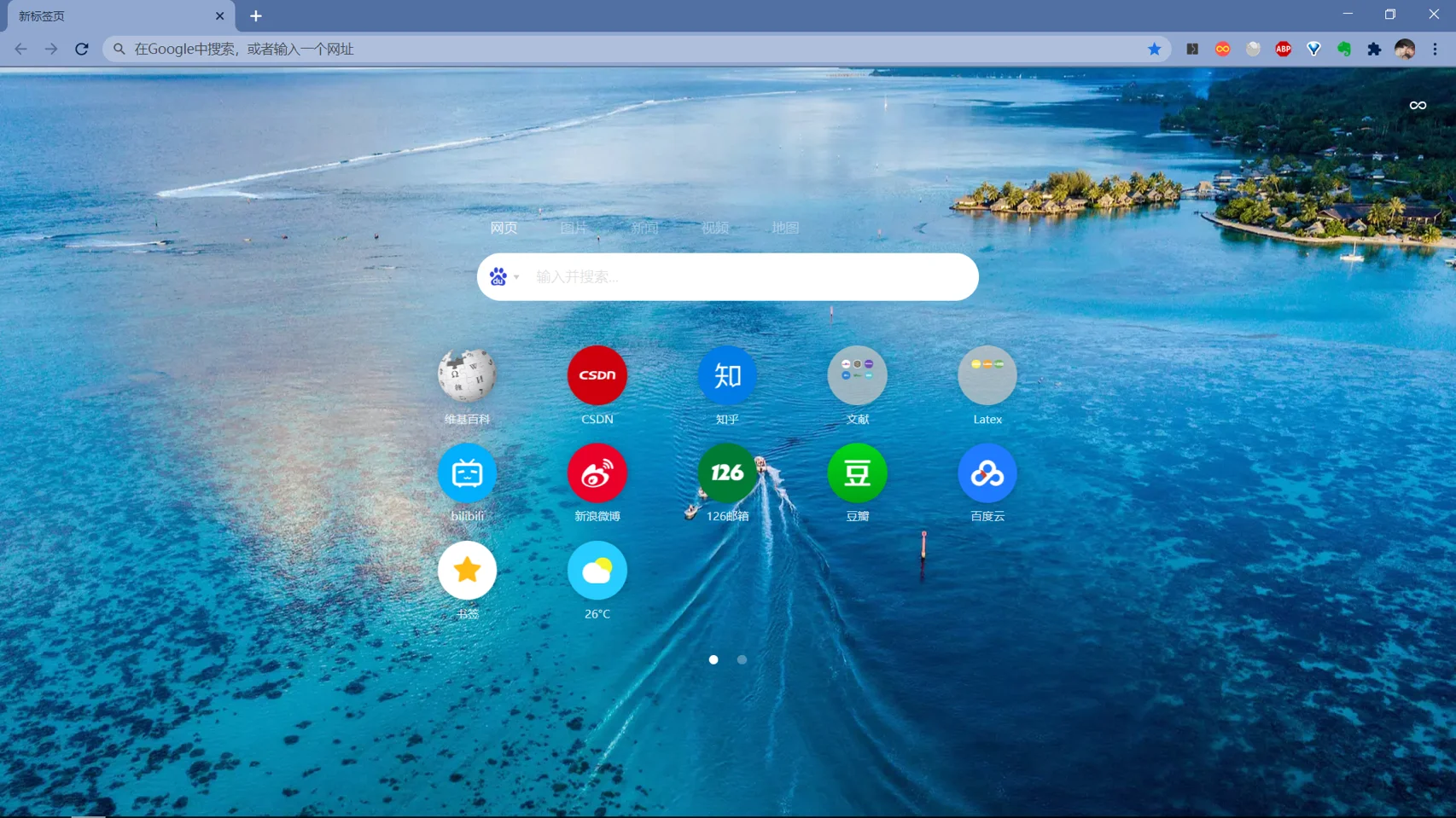
Task: Go back to the previous page
Action: [20, 49]
